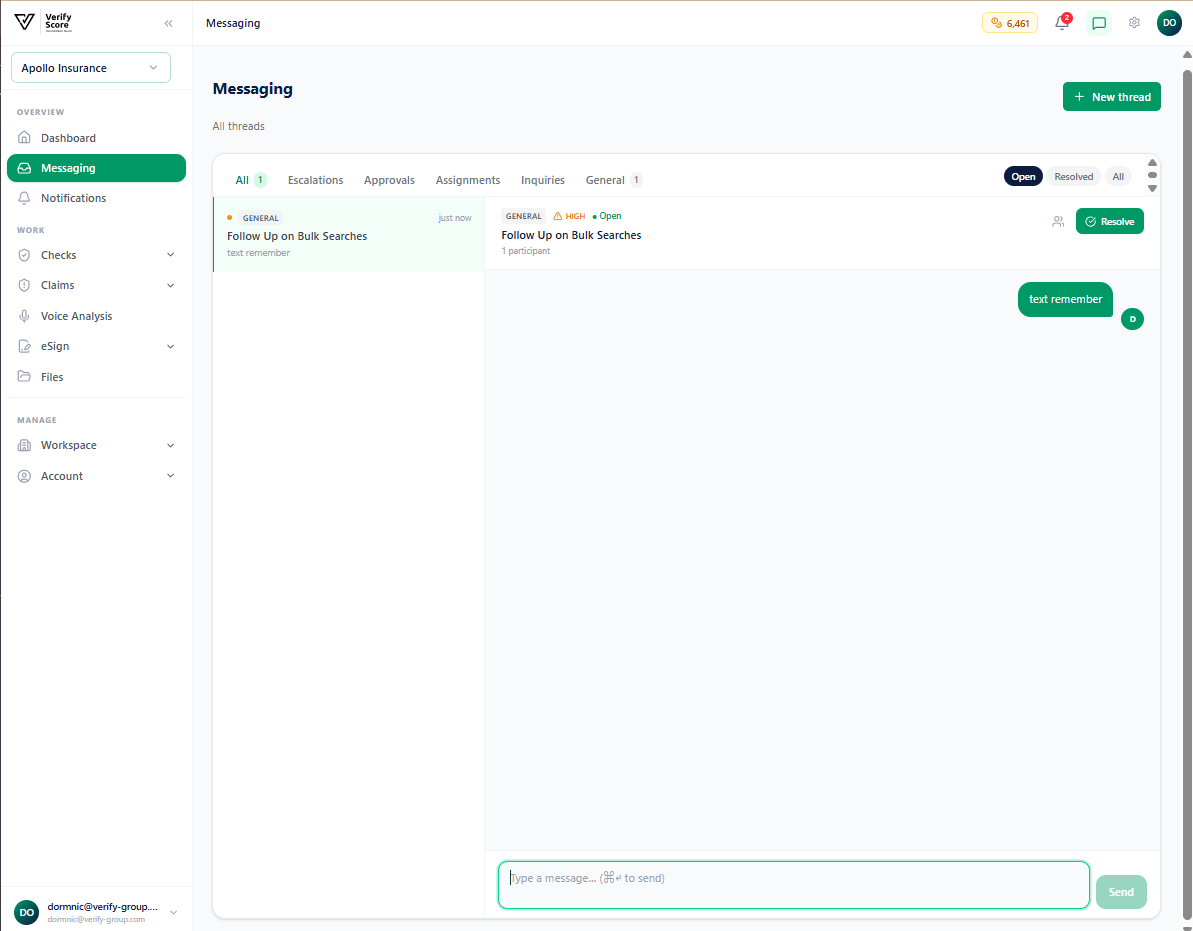Click the text remember message bubble
1193x931 pixels.
point(1065,300)
